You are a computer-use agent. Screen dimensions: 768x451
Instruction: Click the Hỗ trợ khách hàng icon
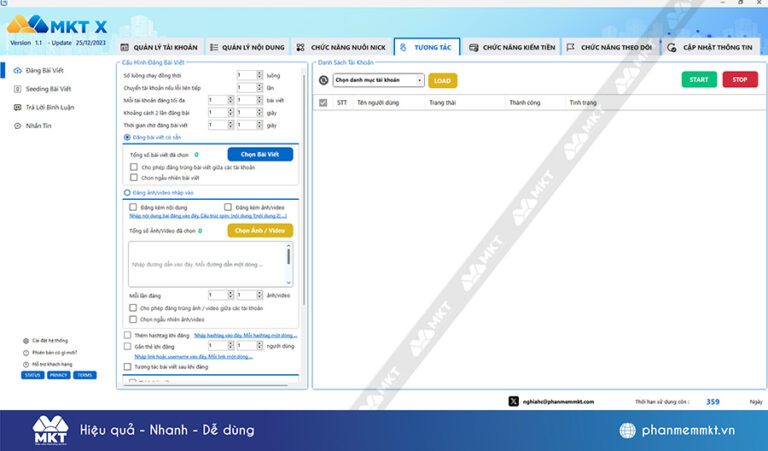point(26,364)
